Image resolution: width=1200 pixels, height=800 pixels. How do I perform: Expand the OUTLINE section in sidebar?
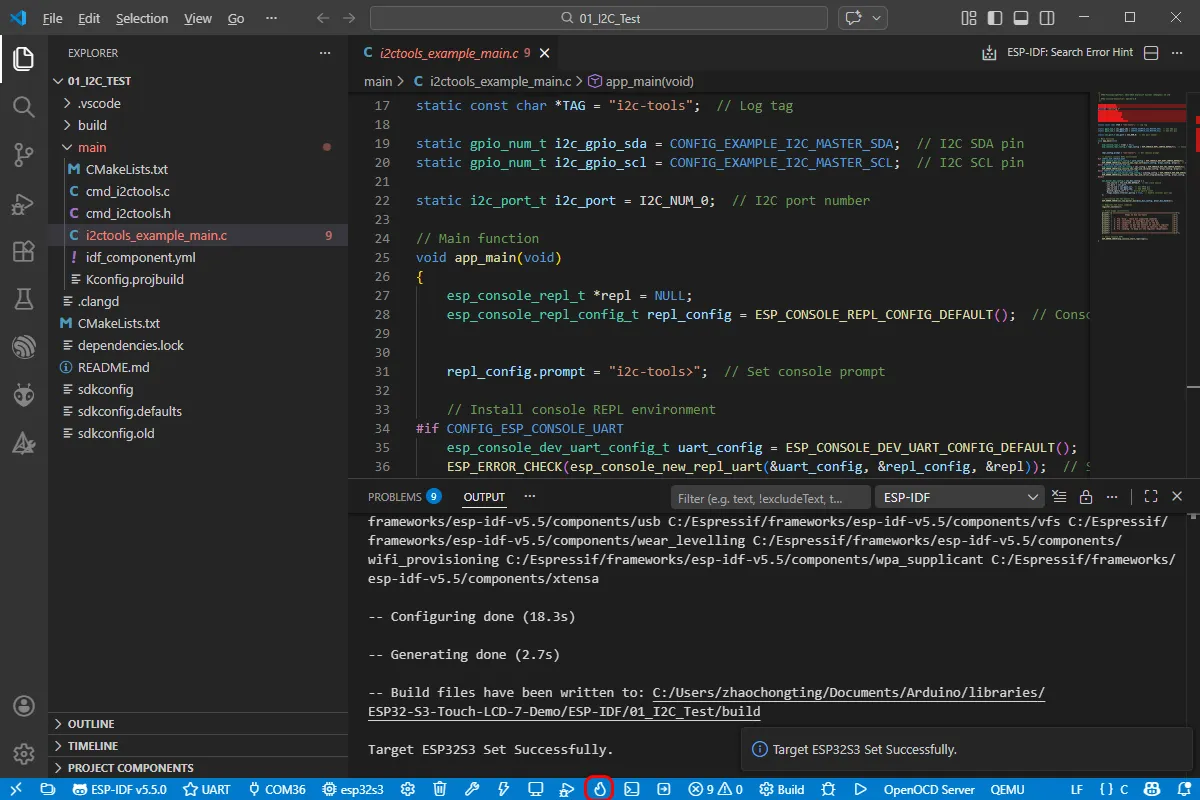coord(90,724)
